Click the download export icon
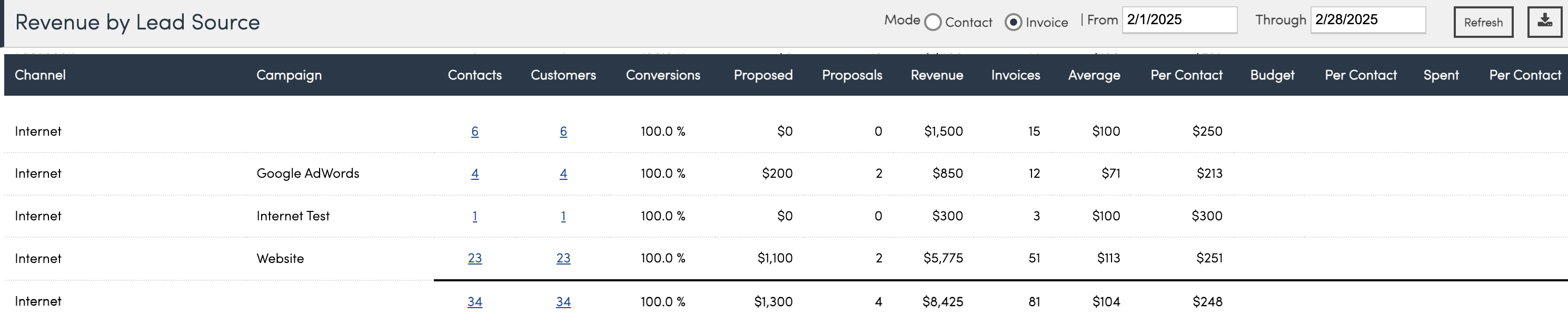The image size is (1568, 325). [1545, 22]
